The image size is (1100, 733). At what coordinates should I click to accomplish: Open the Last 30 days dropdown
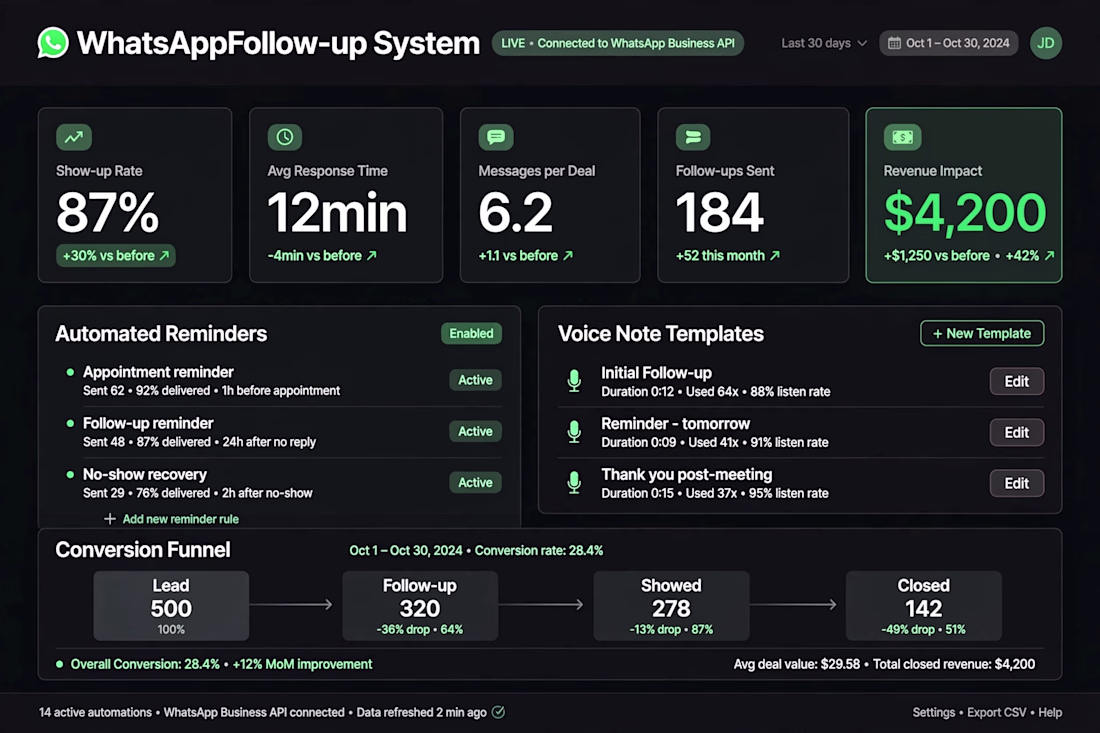click(x=824, y=43)
